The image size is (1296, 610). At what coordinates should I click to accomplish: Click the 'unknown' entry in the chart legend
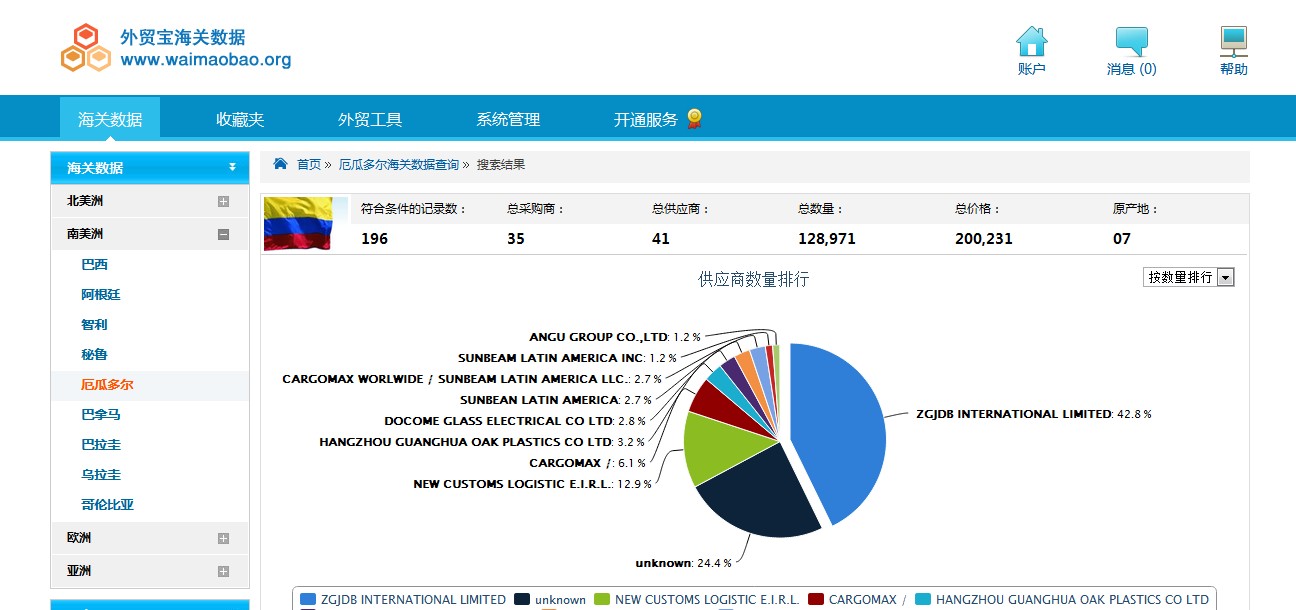click(x=560, y=600)
